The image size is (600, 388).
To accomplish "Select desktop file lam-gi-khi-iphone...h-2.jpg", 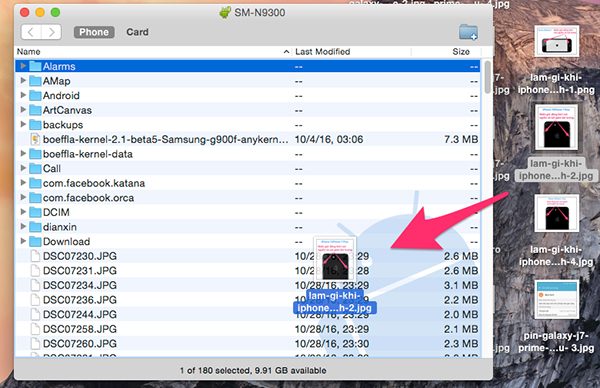I will pos(556,142).
